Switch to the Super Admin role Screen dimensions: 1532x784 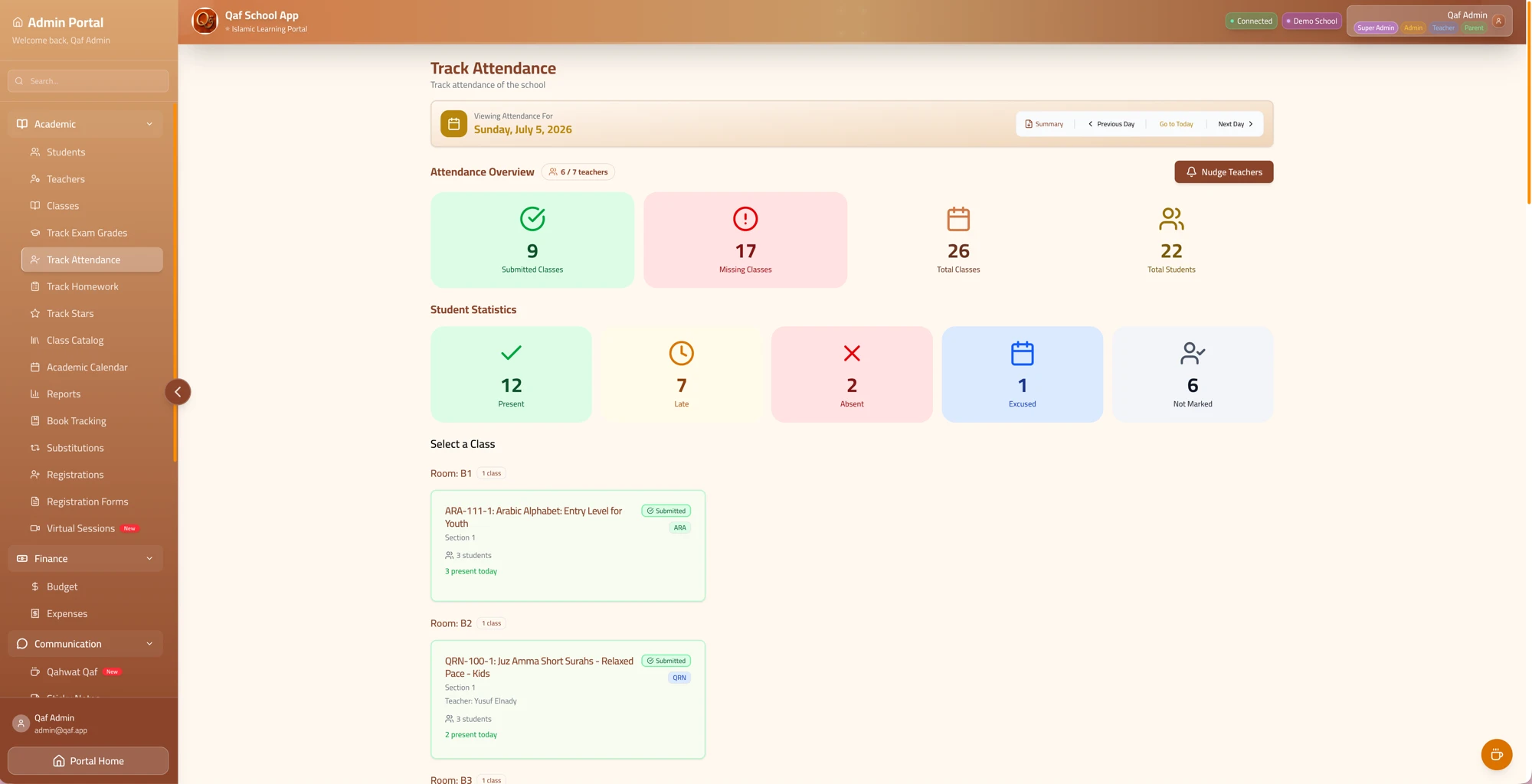tap(1376, 28)
